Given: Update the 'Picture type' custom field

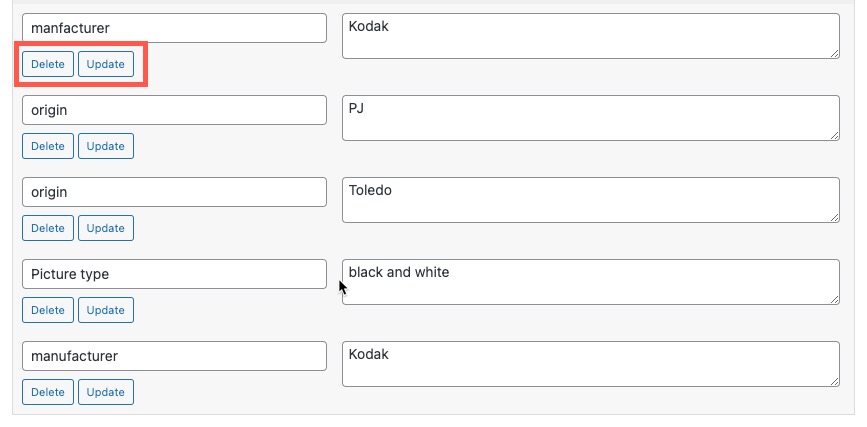Looking at the screenshot, I should pyautogui.click(x=105, y=310).
